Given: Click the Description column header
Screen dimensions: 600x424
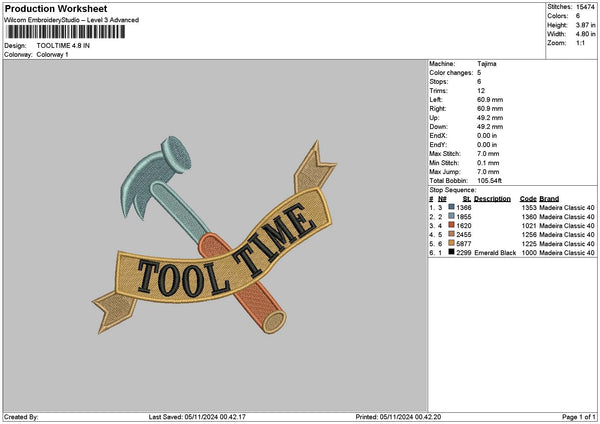Looking at the screenshot, I should point(492,198).
